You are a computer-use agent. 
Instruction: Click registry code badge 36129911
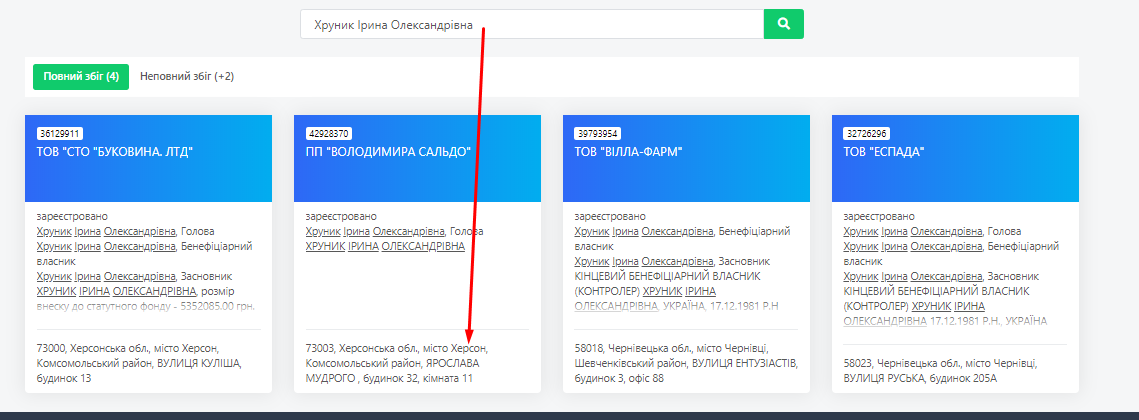click(x=60, y=133)
